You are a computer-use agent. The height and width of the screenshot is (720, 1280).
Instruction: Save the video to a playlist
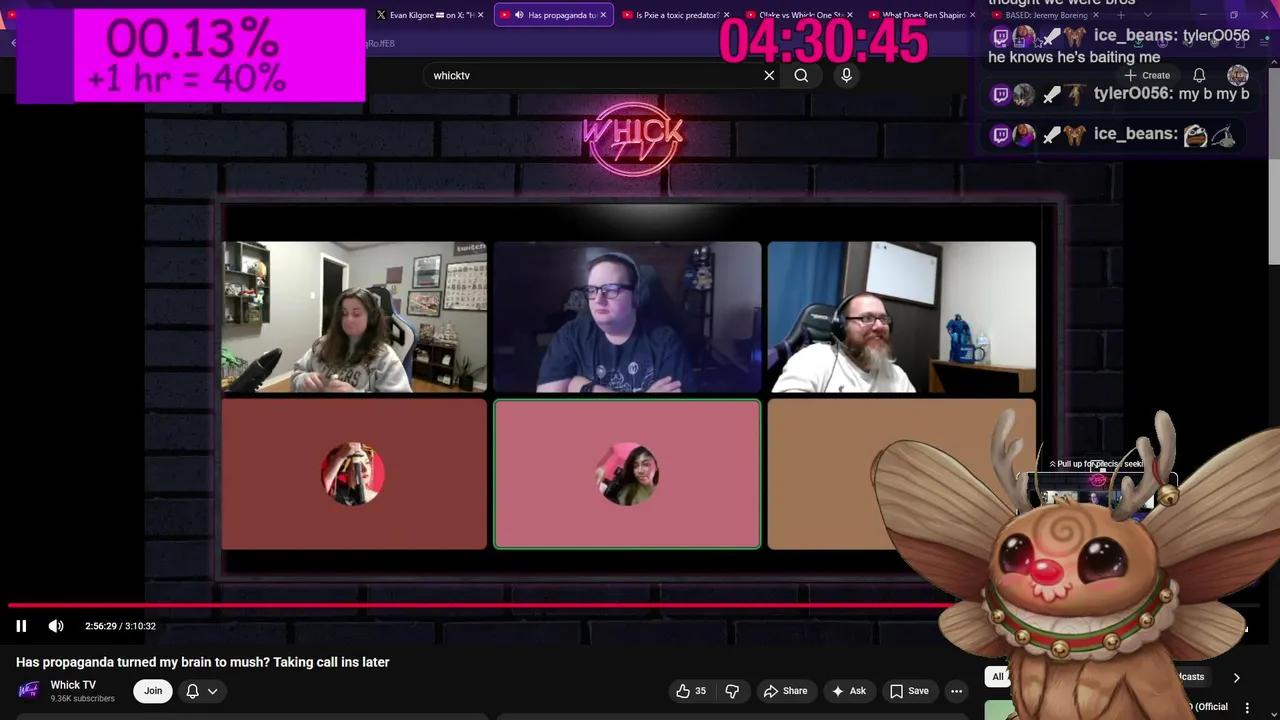[909, 691]
